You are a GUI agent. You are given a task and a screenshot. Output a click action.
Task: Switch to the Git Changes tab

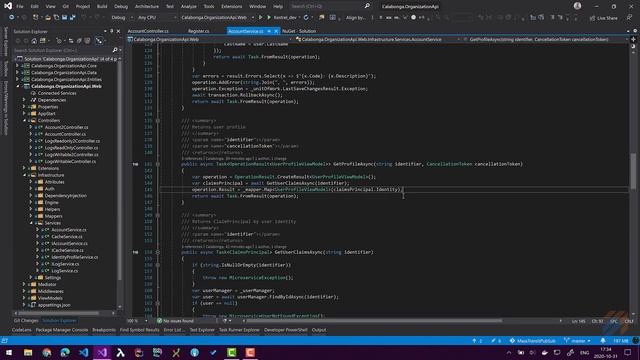point(26,321)
